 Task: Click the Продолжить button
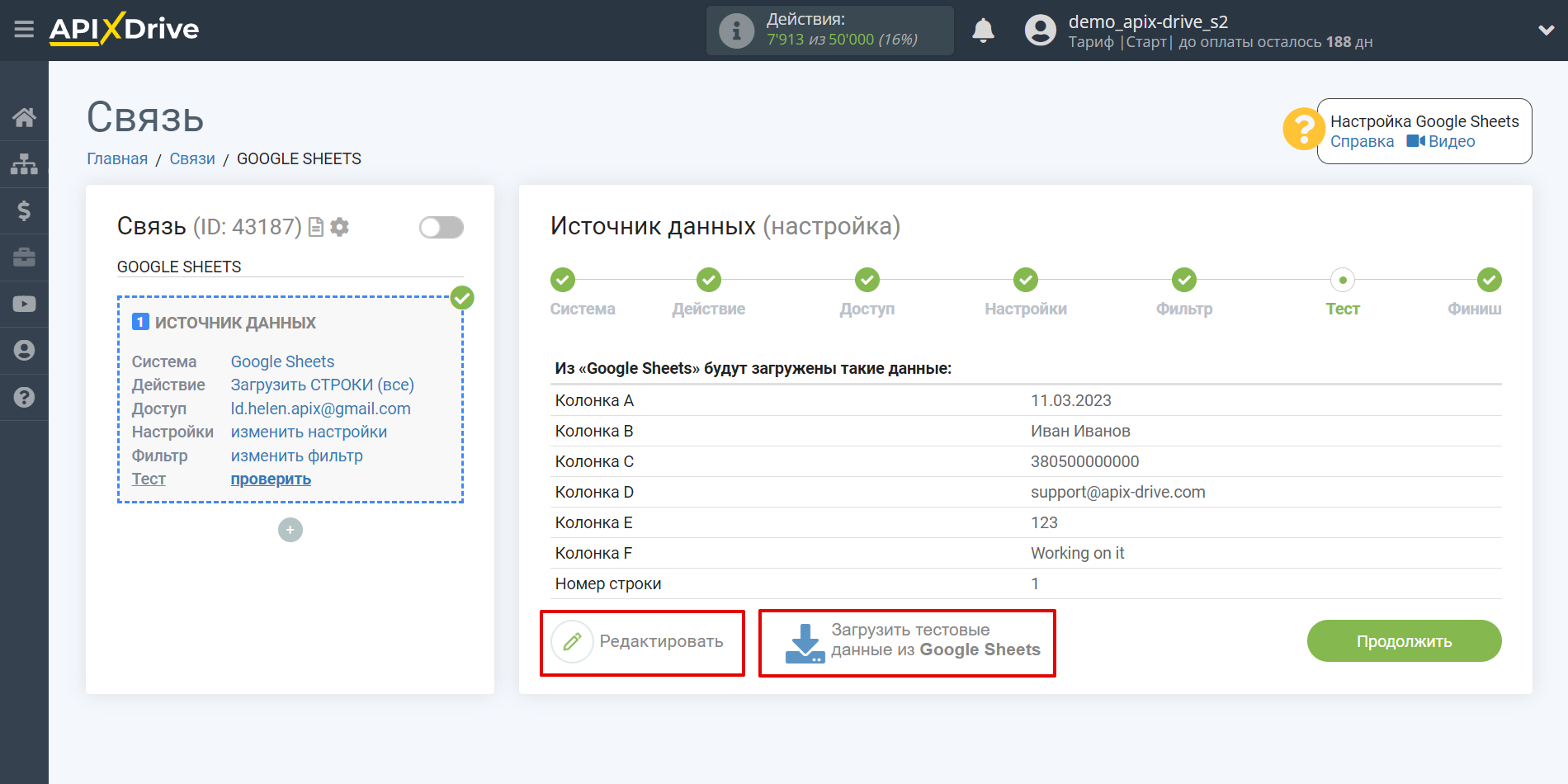point(1404,641)
